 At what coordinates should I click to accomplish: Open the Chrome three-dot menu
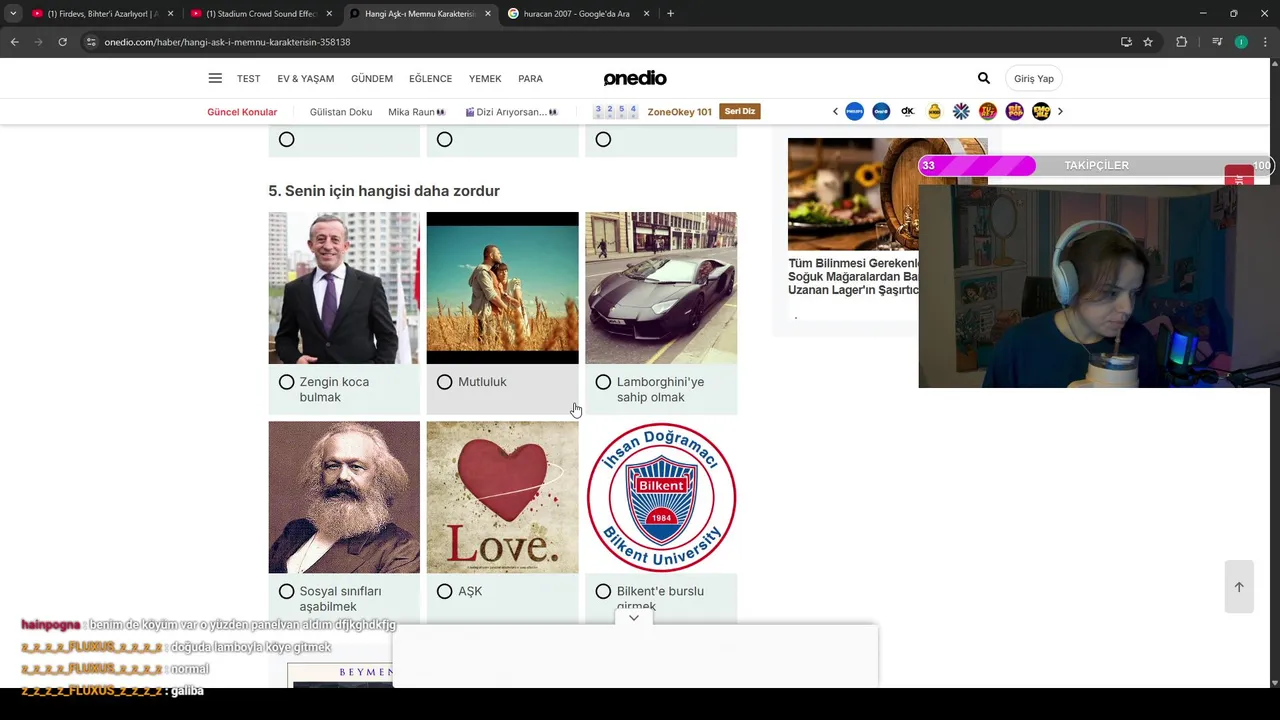(1266, 42)
